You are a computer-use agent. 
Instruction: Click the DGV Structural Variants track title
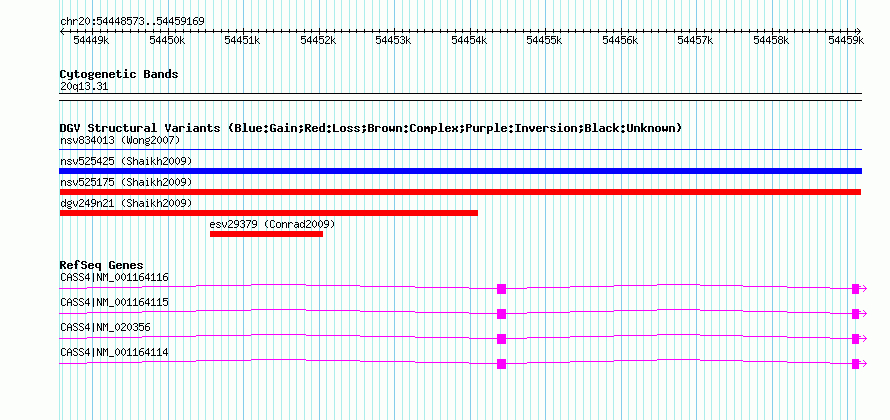pos(371,128)
